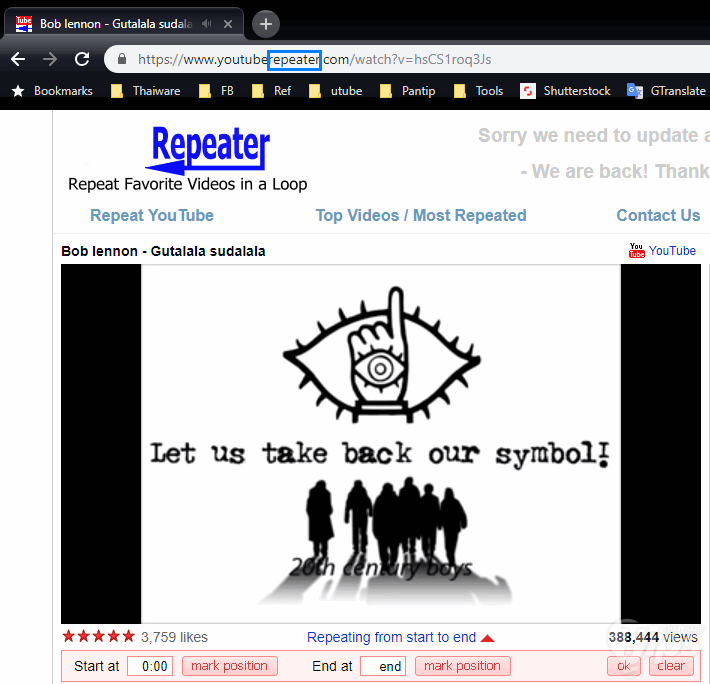
Task: Open a new tab with the plus button
Action: pos(266,24)
